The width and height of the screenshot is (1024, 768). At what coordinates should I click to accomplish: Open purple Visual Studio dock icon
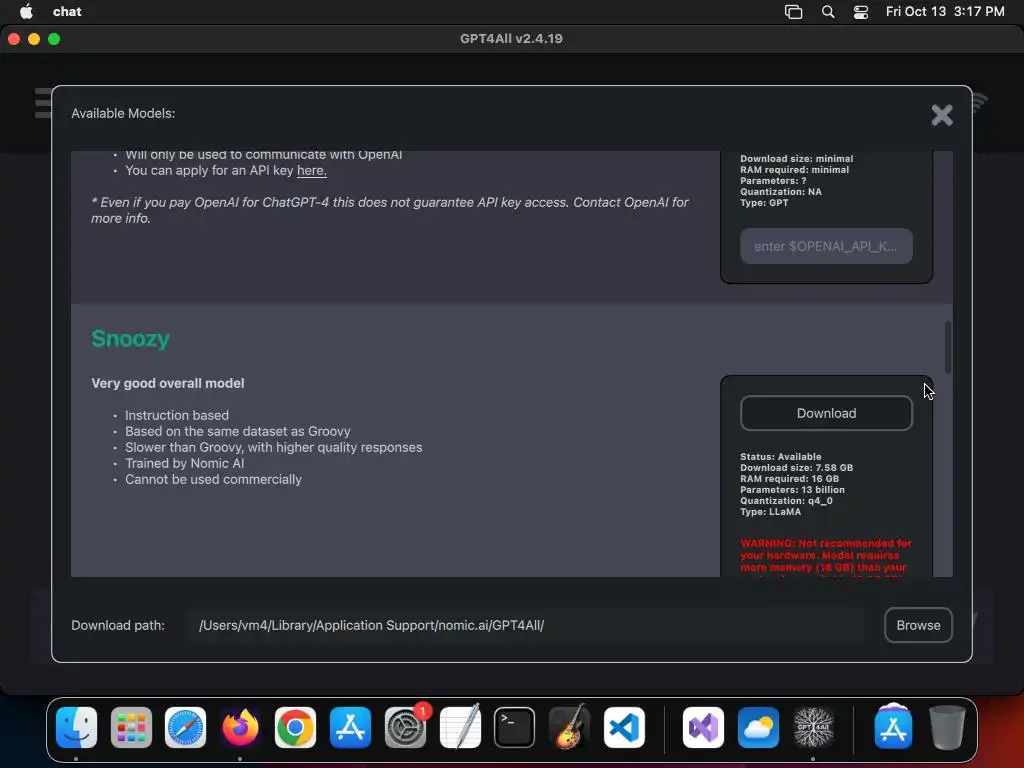(703, 728)
